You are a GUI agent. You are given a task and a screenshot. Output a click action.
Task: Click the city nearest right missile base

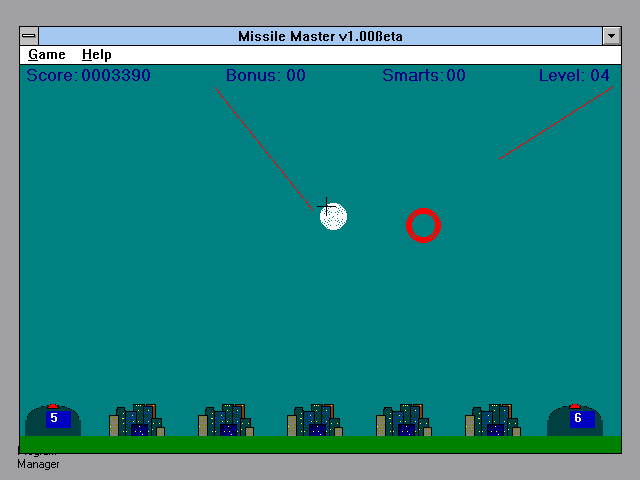(x=493, y=420)
